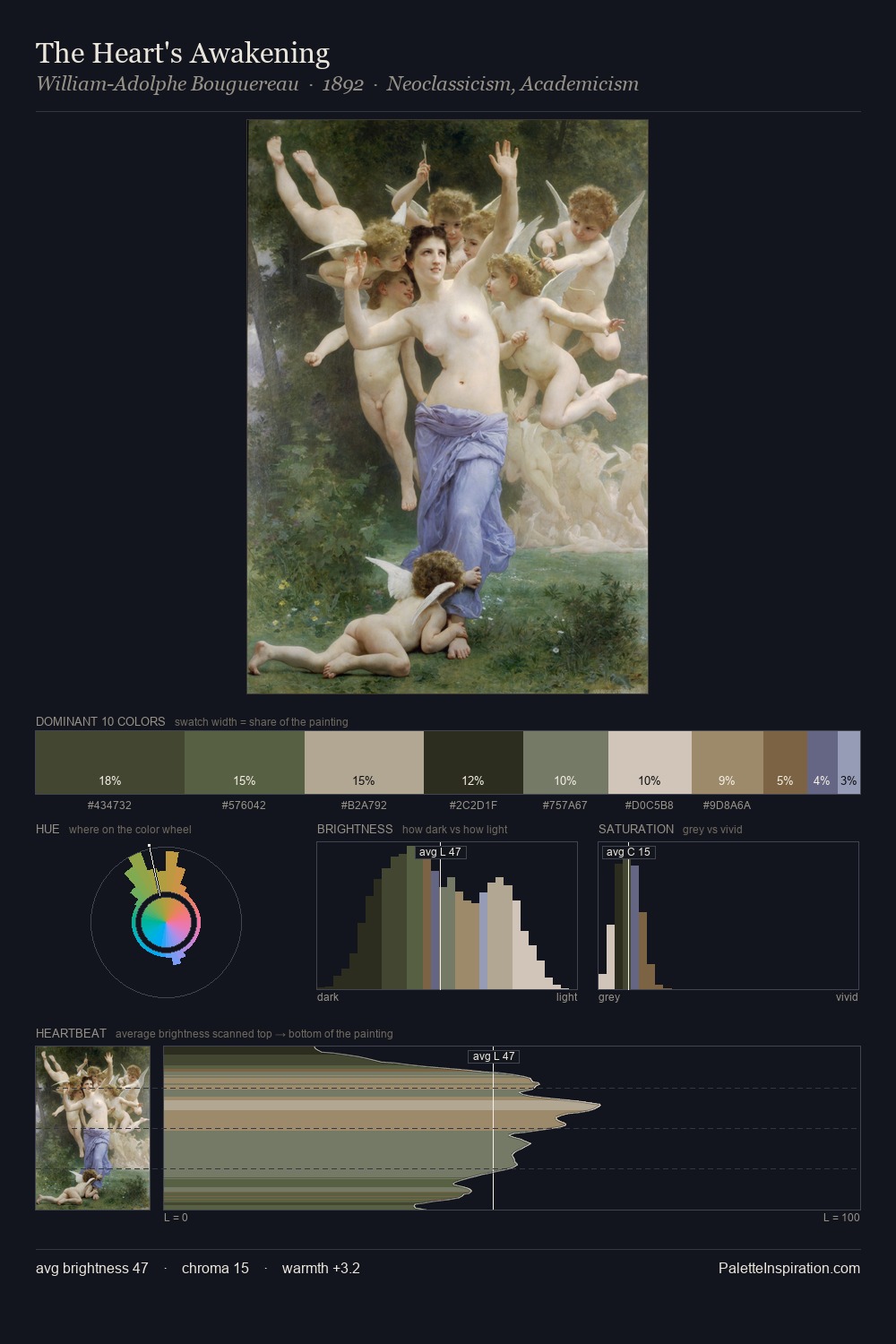The image size is (896, 1344).
Task: Click "avg L 47" label in brightness histogram
Action: [x=440, y=852]
